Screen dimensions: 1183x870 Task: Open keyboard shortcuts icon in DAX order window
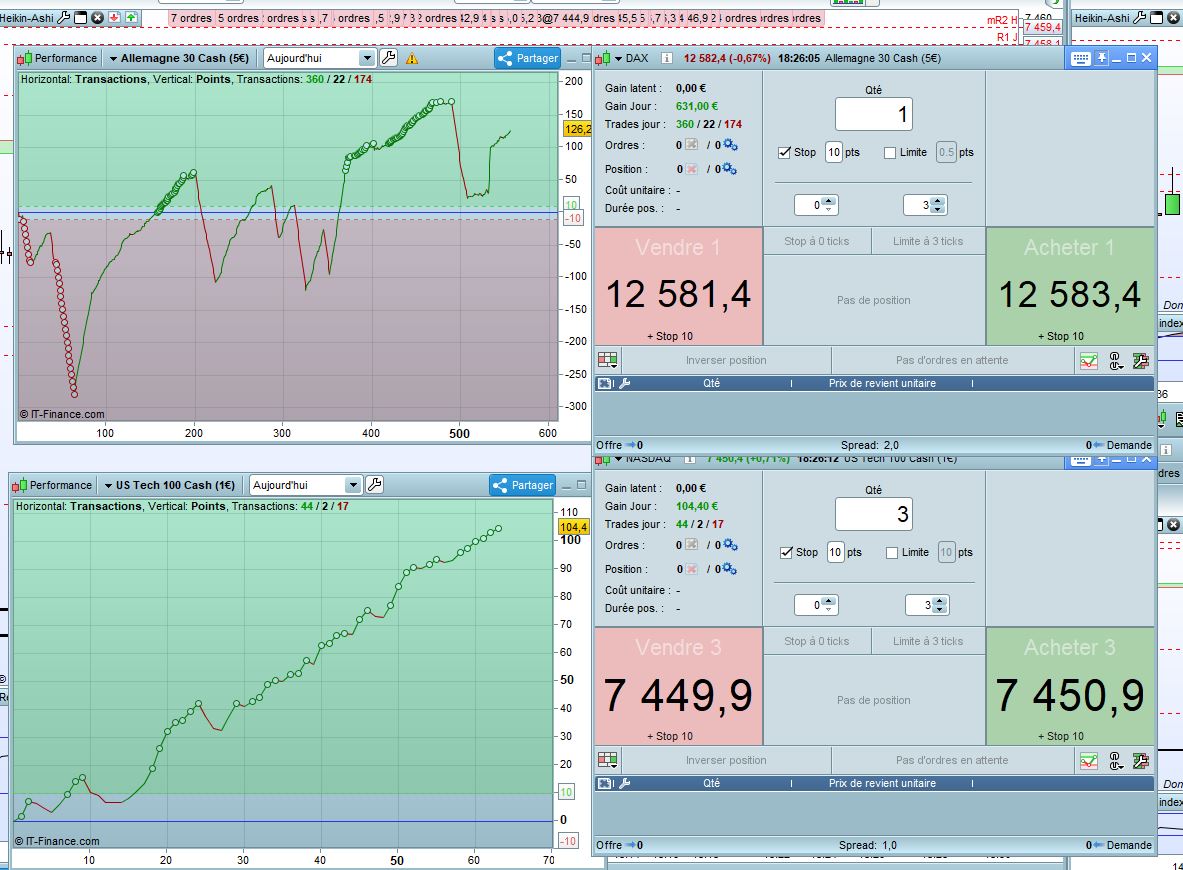click(x=1080, y=58)
